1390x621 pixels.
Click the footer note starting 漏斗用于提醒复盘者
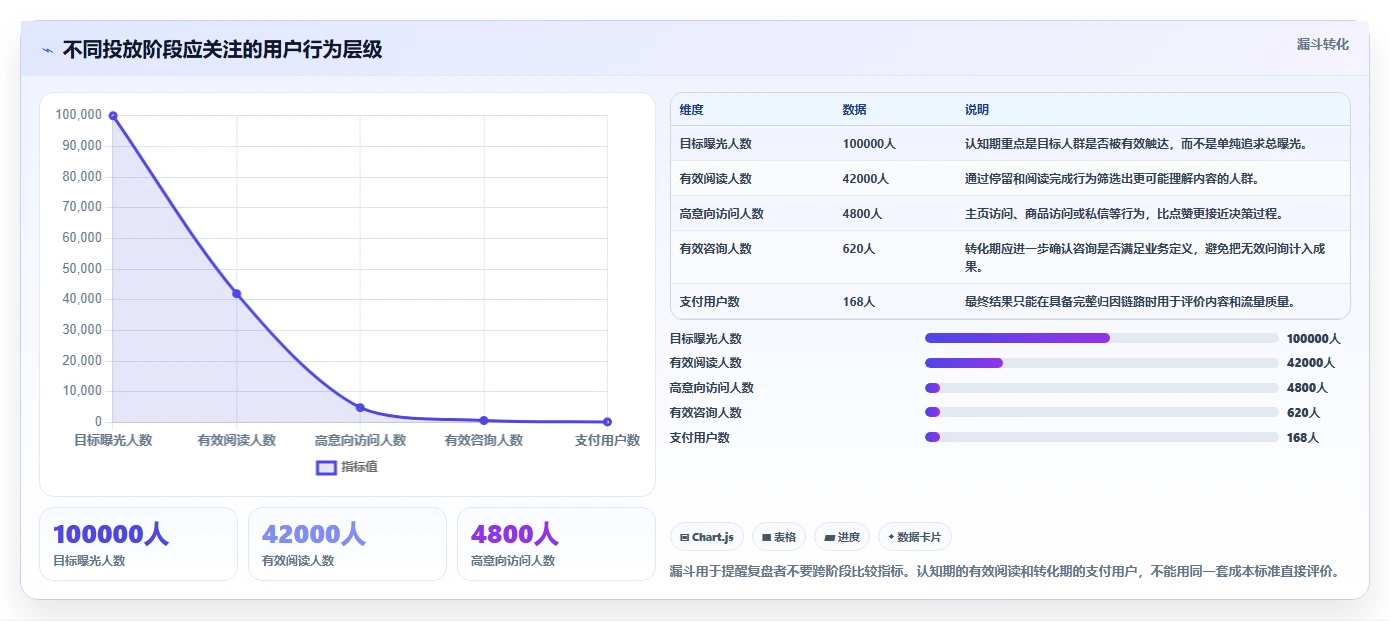click(x=1004, y=572)
